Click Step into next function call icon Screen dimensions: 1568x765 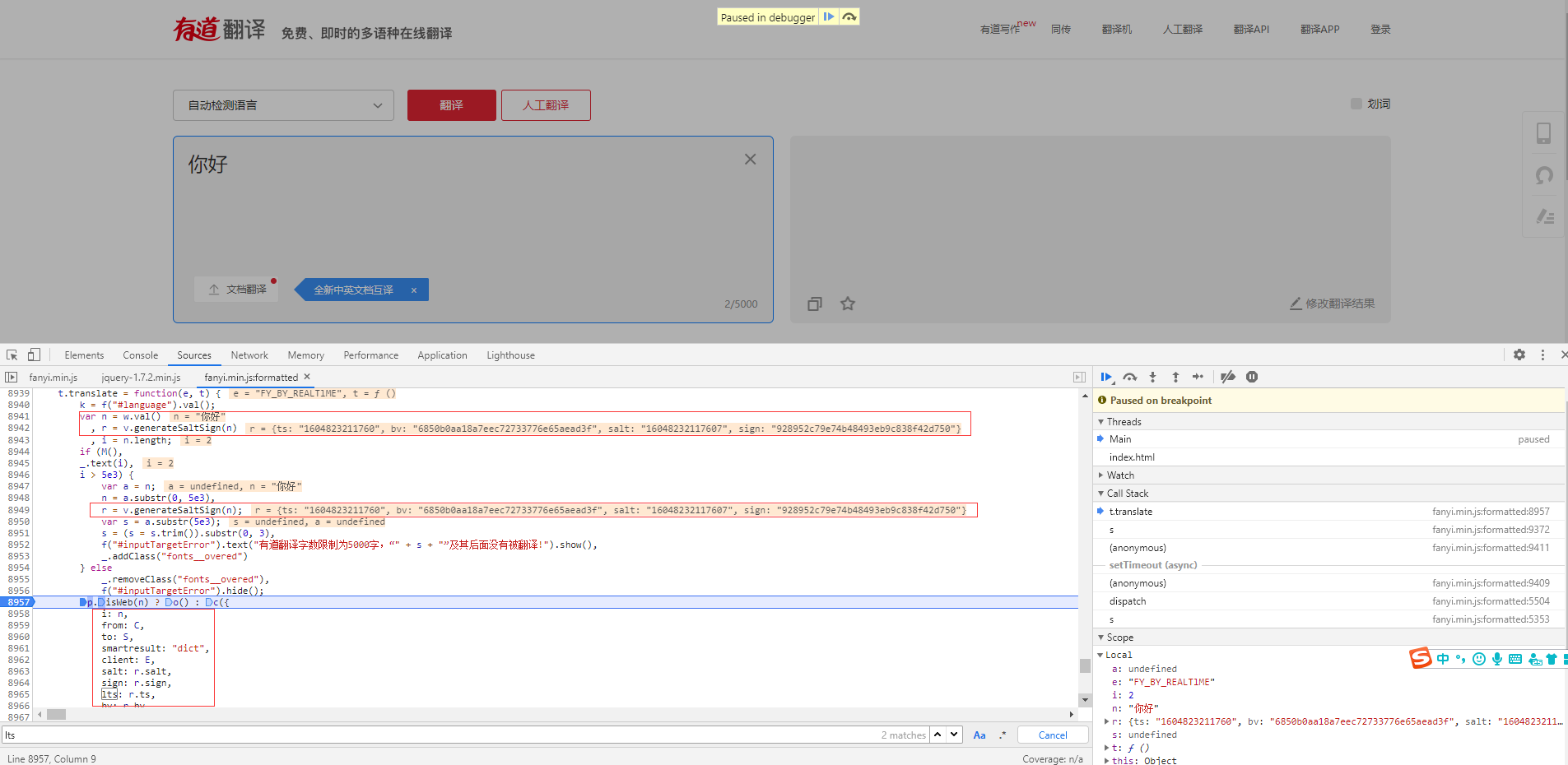click(x=1152, y=377)
